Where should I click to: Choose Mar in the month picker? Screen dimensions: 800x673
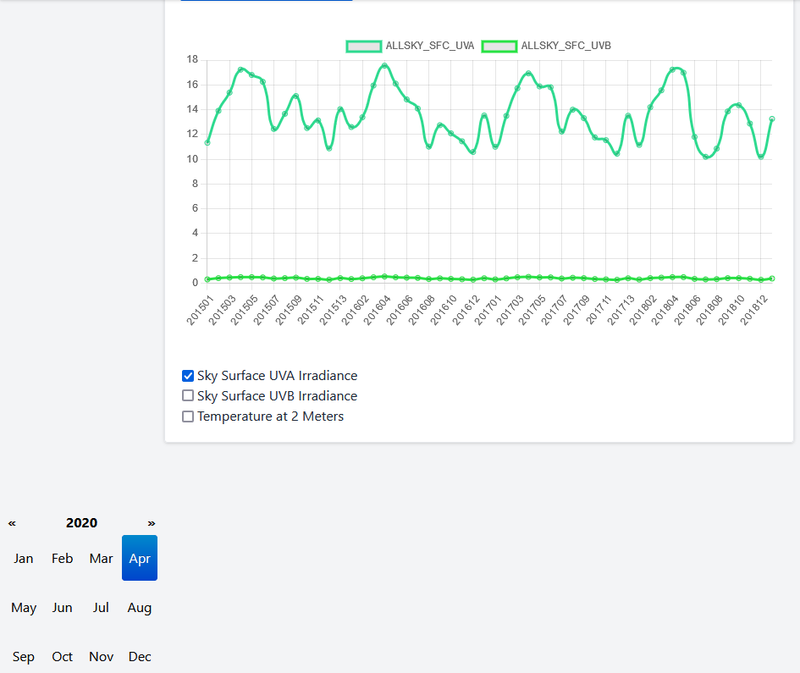coord(101,558)
